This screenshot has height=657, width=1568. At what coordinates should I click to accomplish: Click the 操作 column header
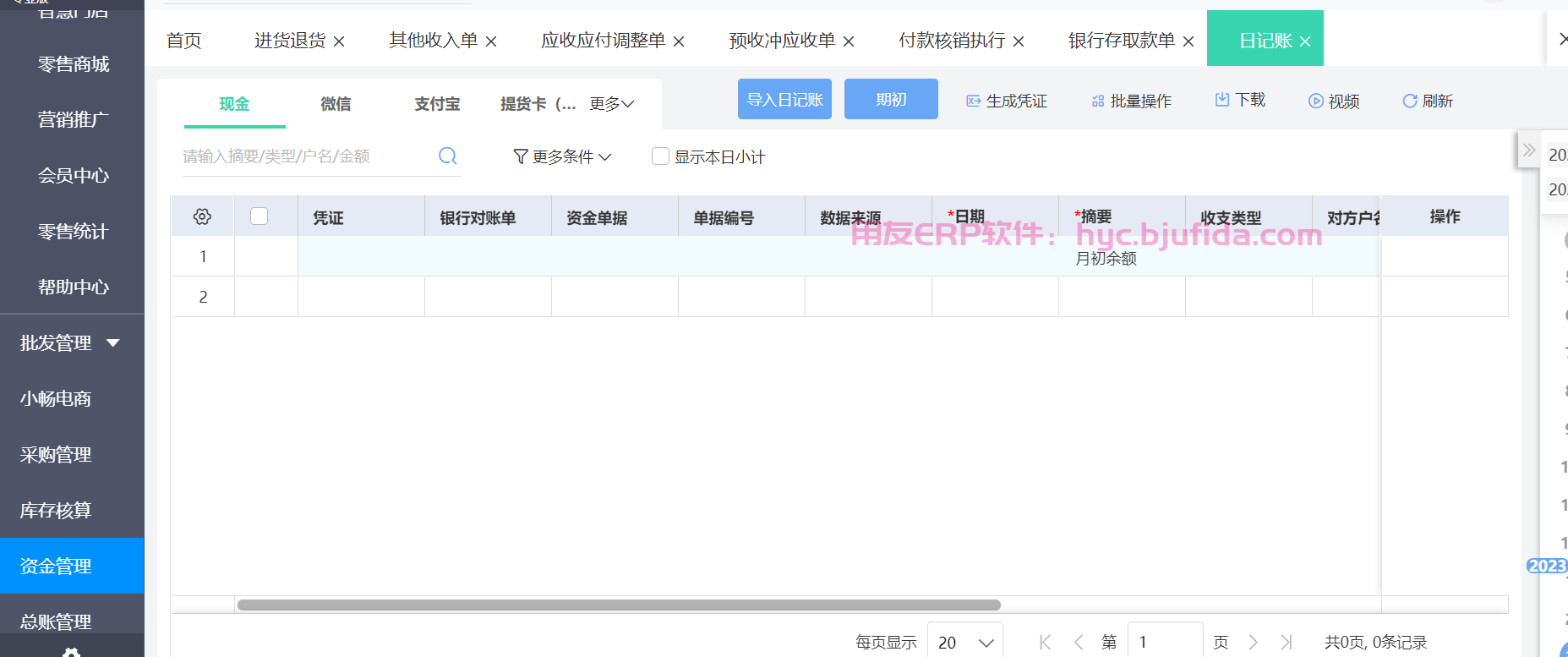1445,216
